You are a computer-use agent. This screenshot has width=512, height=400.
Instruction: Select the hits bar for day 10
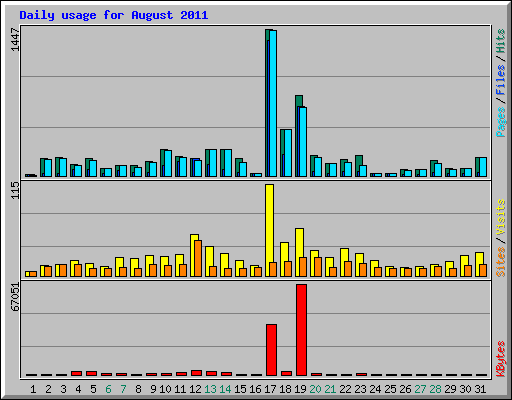coord(162,163)
